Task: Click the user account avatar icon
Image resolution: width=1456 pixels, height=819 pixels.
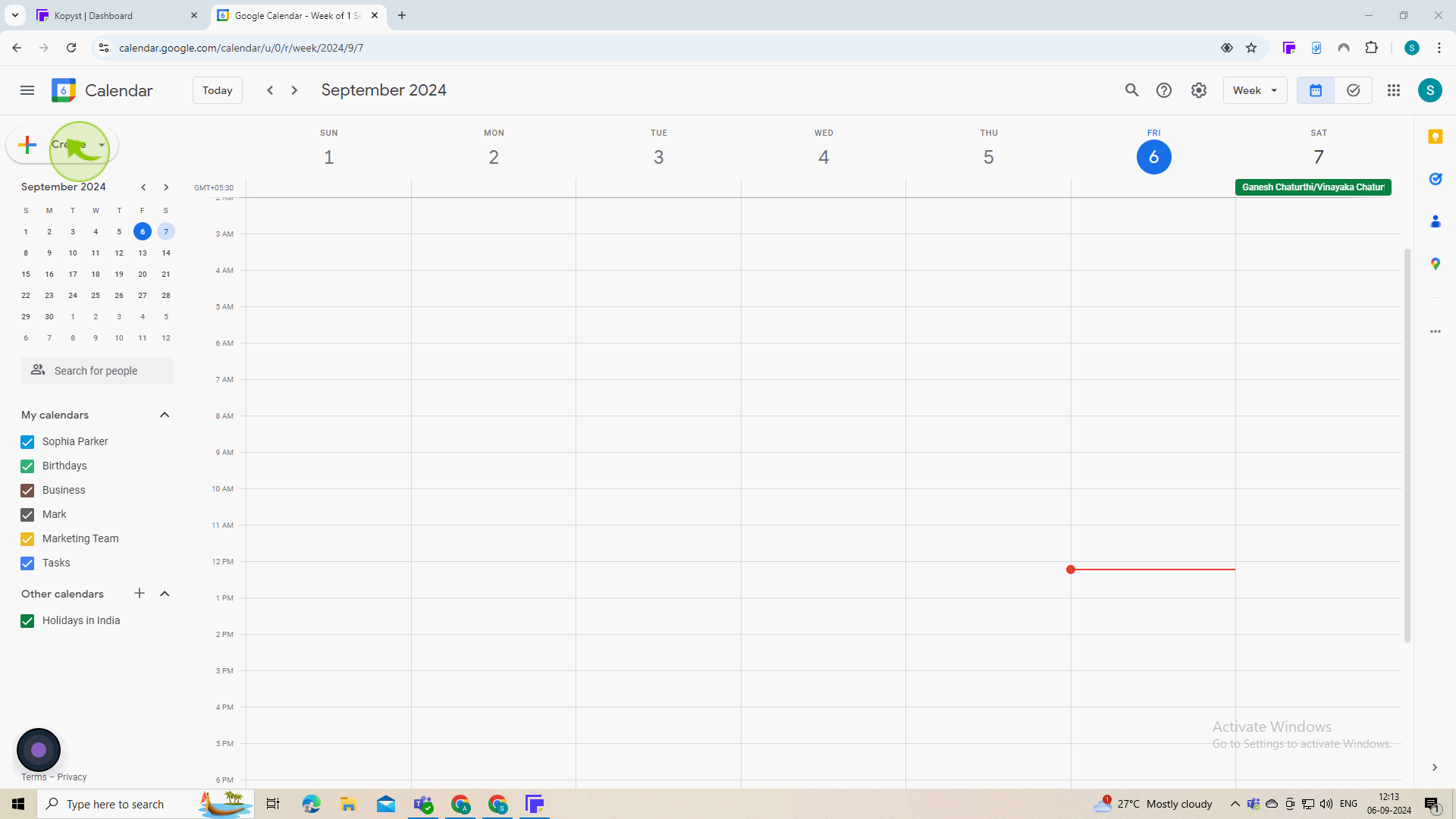Action: click(1430, 90)
